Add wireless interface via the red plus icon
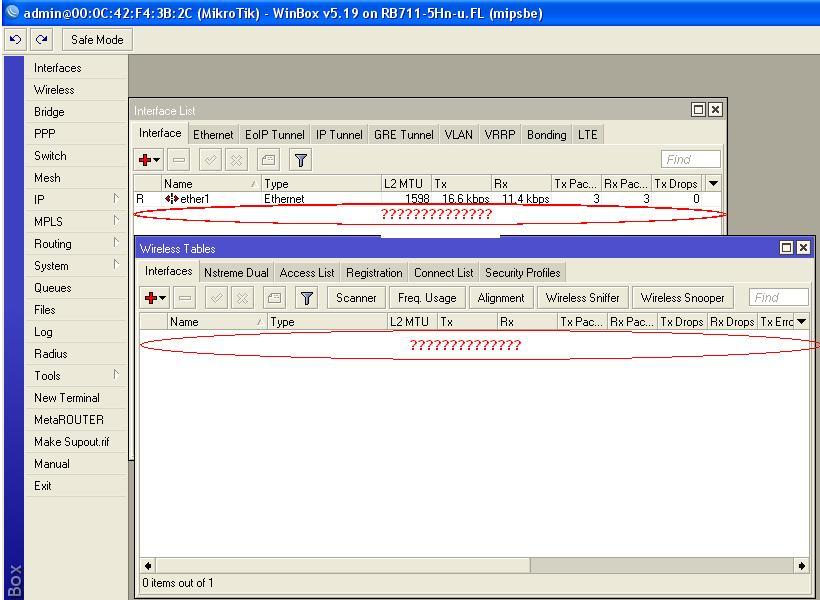The width and height of the screenshot is (820, 600). (151, 297)
